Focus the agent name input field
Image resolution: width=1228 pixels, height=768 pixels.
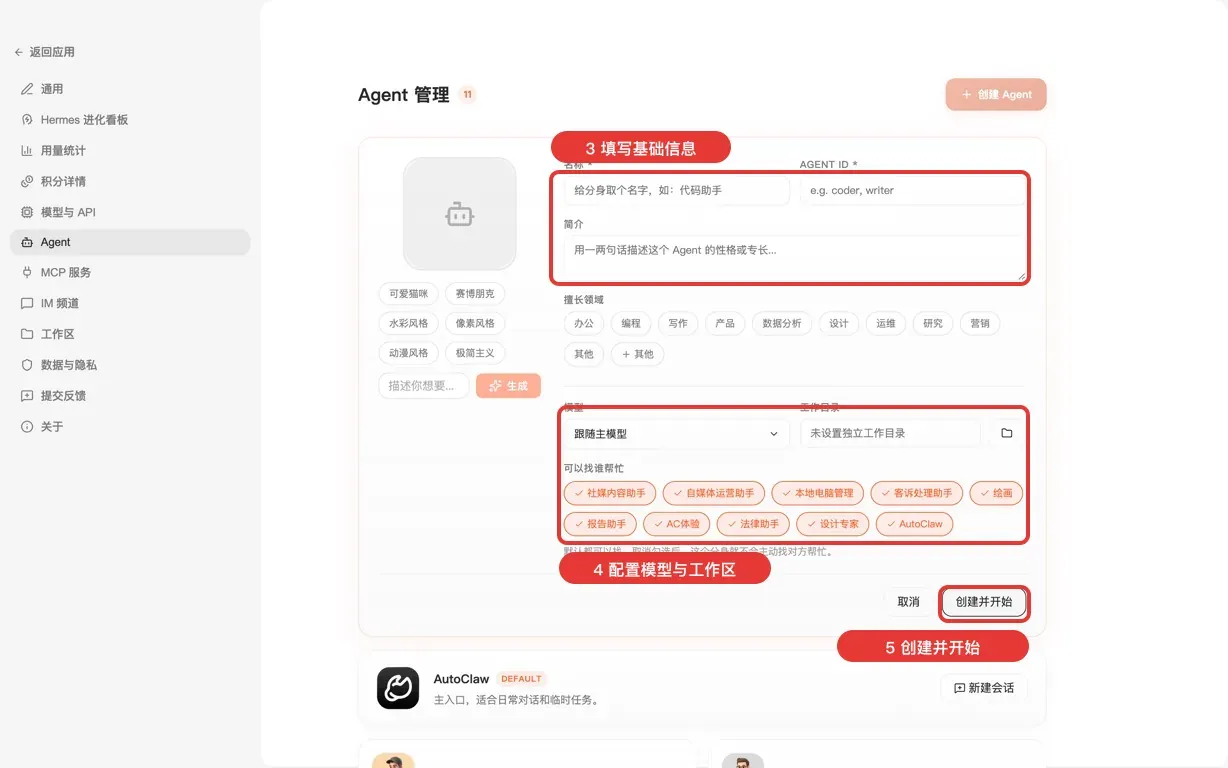coord(677,190)
